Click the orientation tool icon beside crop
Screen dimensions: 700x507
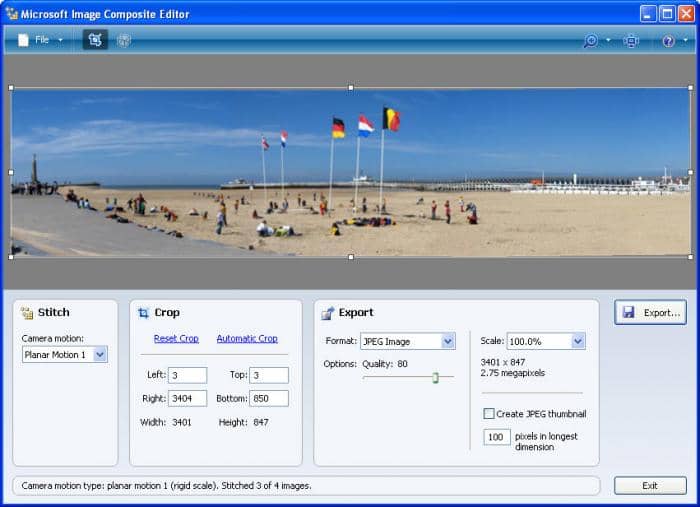(124, 40)
